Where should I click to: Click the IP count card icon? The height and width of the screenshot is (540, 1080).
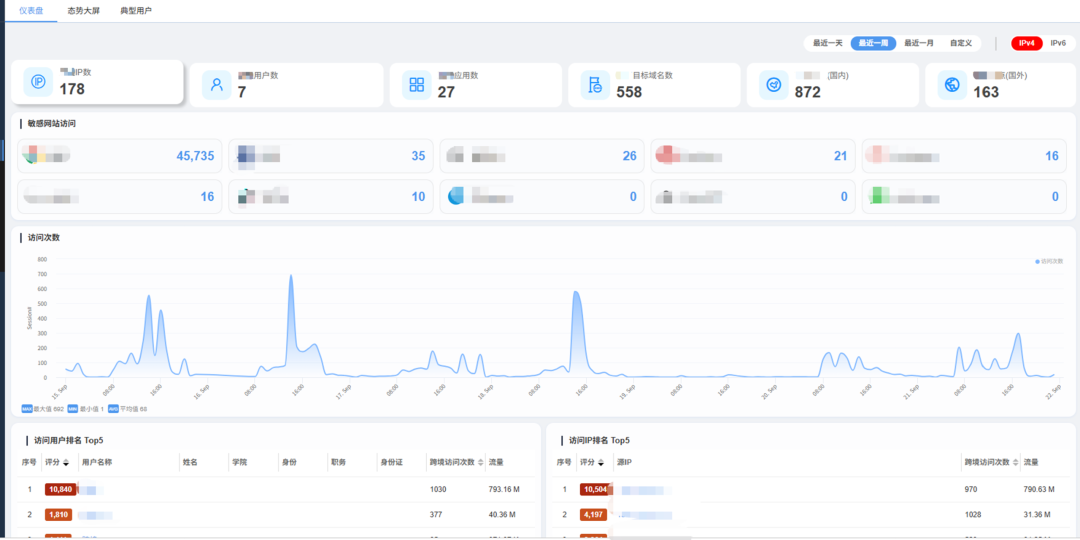click(x=39, y=83)
